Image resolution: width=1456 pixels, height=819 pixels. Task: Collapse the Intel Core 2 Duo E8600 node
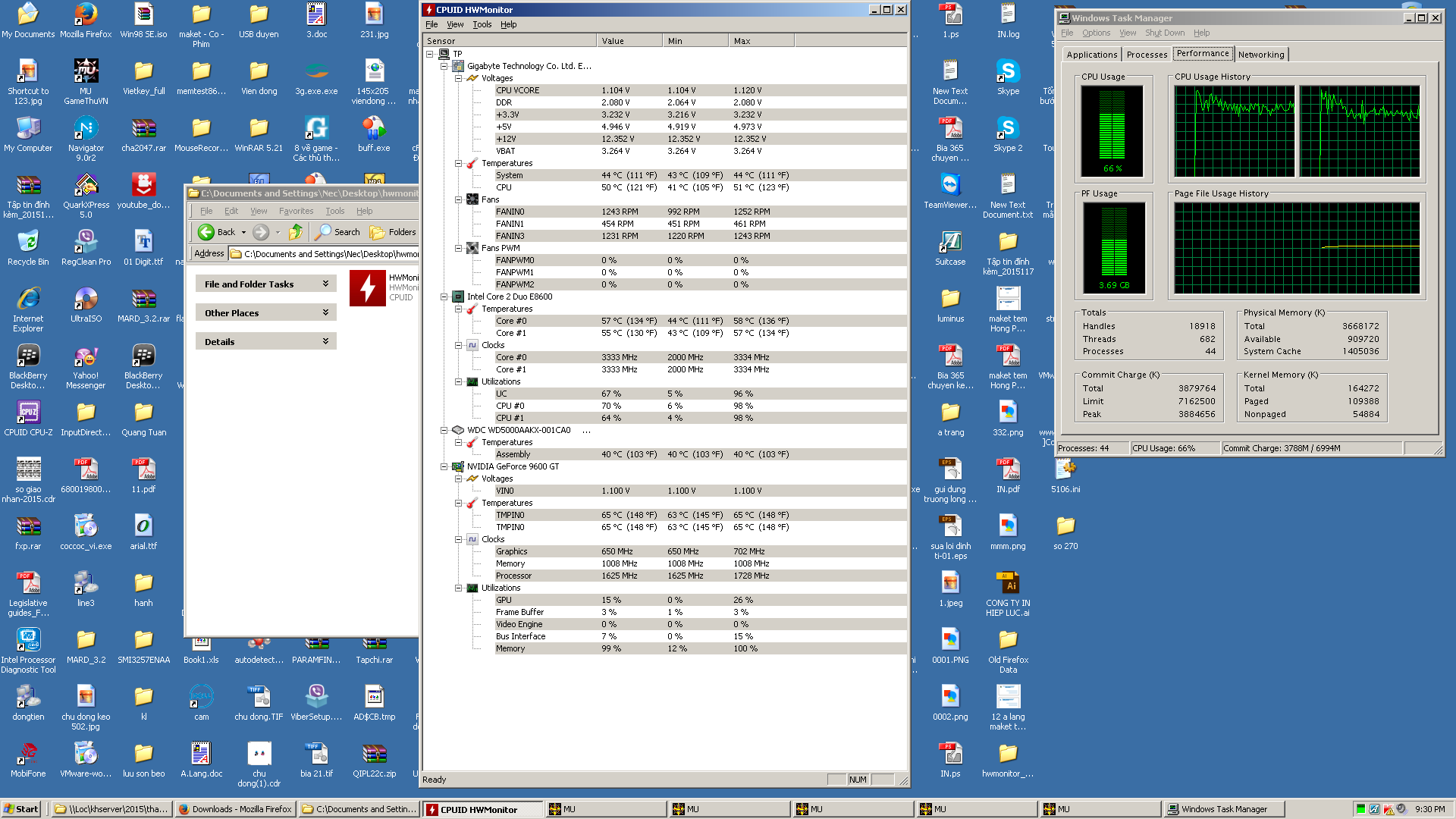444,297
